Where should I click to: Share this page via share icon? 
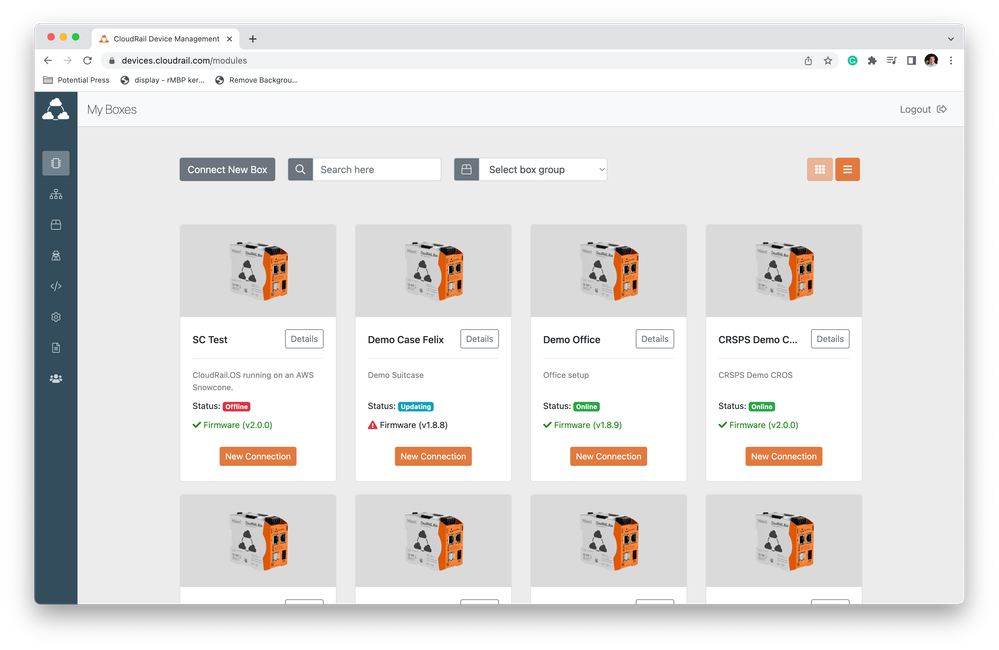(x=808, y=61)
